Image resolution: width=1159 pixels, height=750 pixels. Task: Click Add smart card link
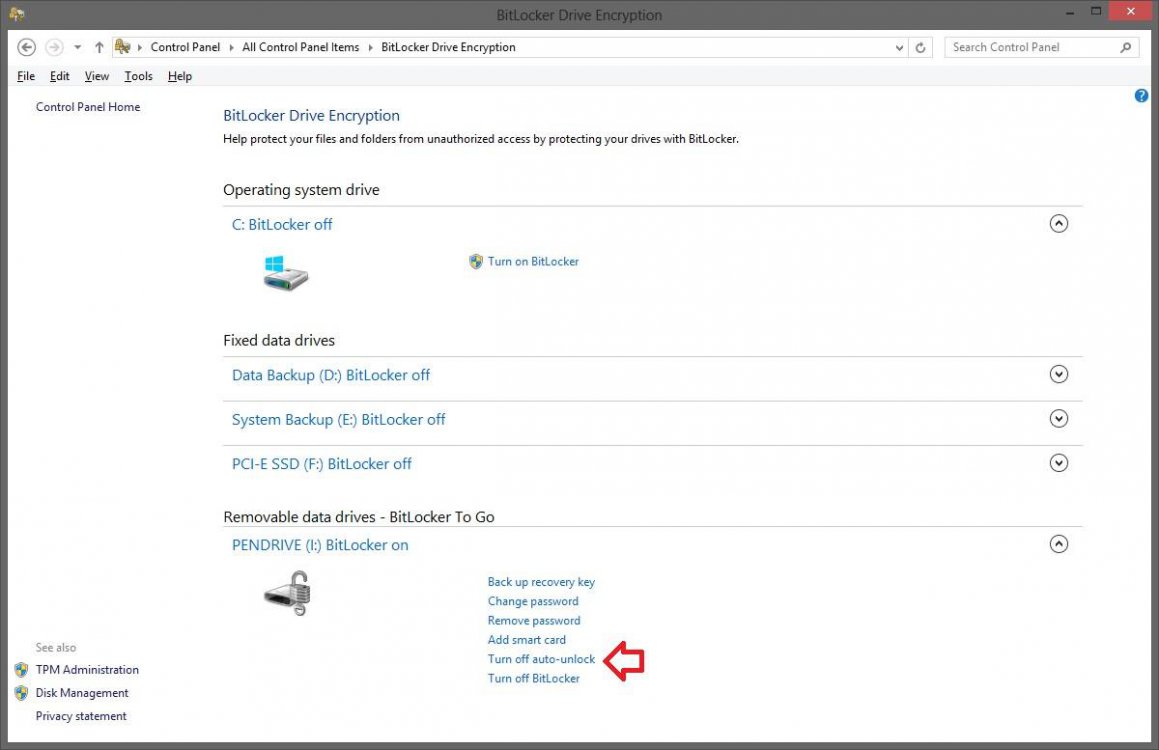tap(526, 640)
